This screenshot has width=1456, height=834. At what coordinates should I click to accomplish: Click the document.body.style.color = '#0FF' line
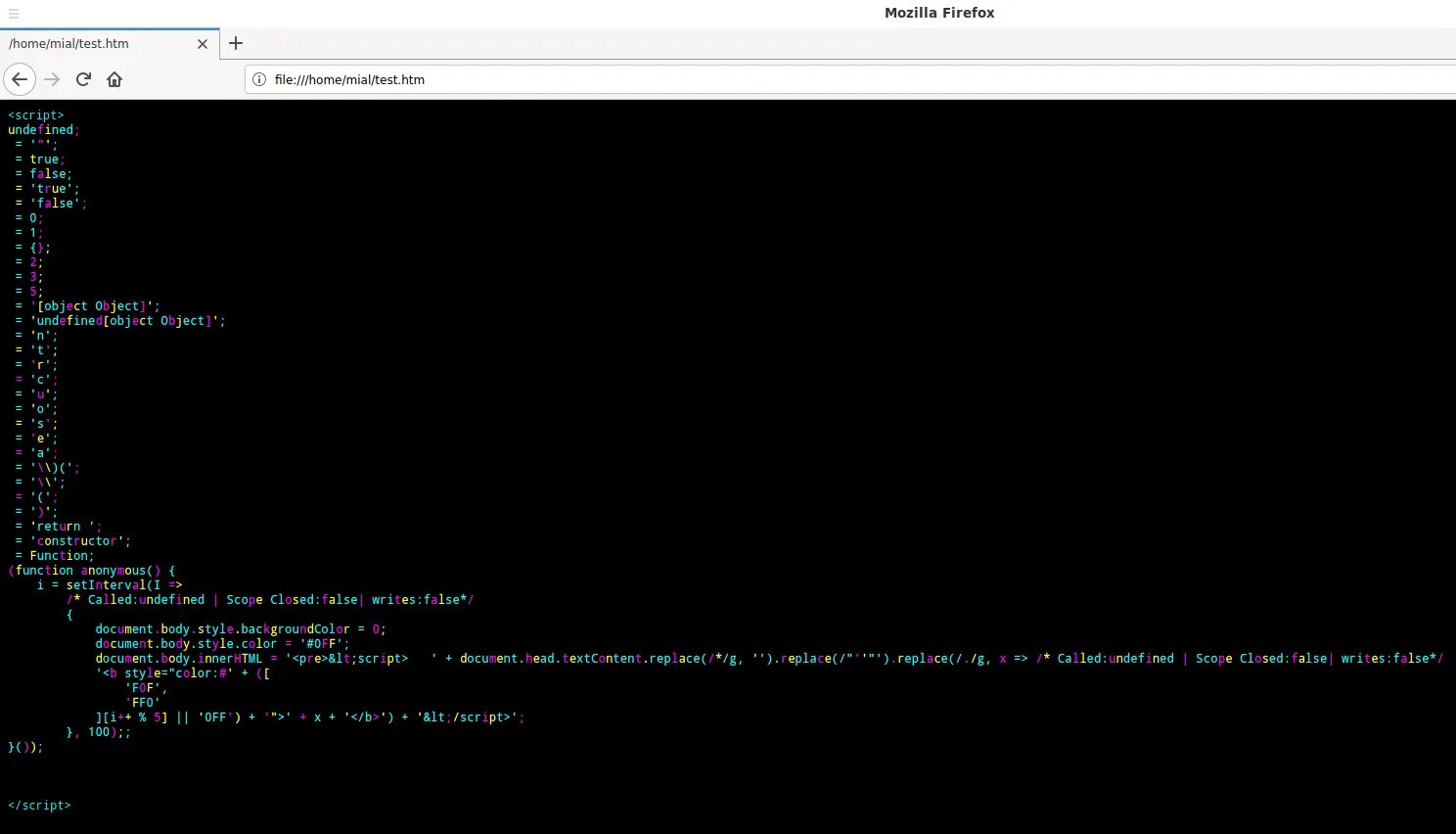tap(222, 644)
